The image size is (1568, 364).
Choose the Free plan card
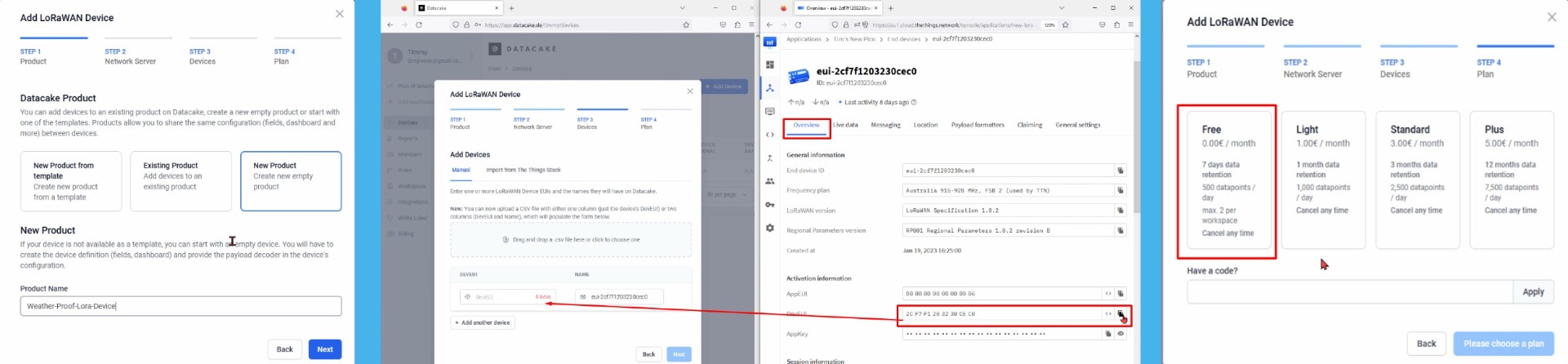point(1228,180)
